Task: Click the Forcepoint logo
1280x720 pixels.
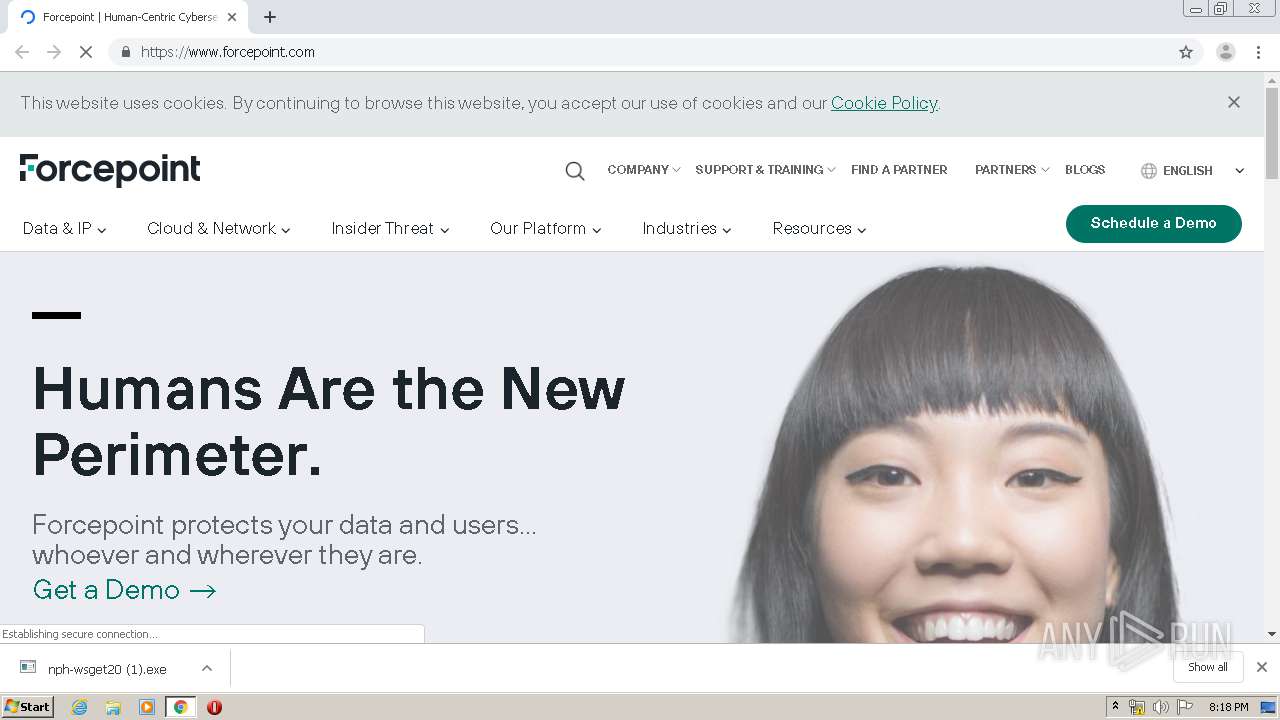Action: point(110,170)
